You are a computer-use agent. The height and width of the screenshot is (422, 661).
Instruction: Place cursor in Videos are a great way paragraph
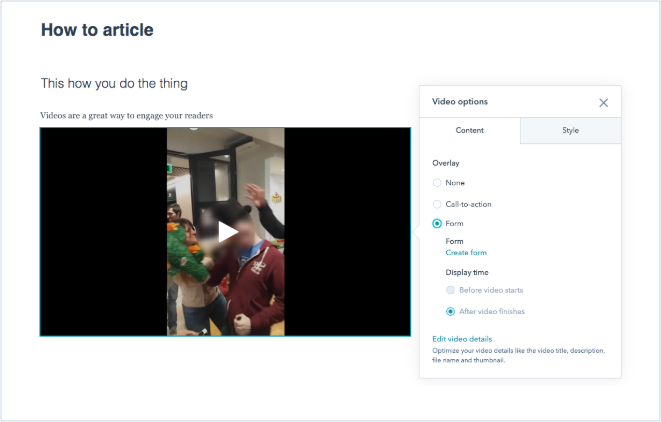click(126, 116)
